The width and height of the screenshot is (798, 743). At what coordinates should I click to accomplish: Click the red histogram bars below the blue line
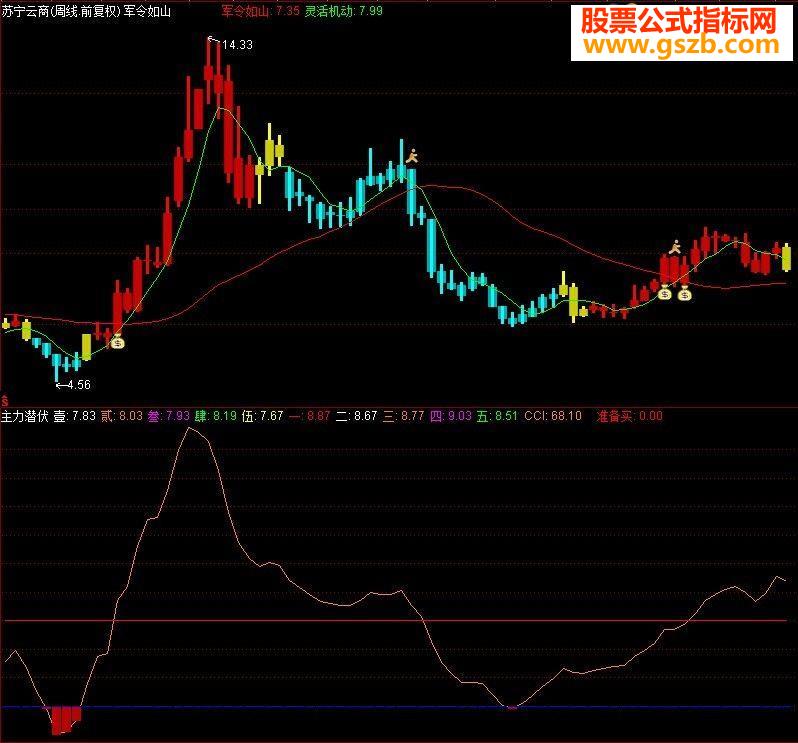click(x=66, y=720)
